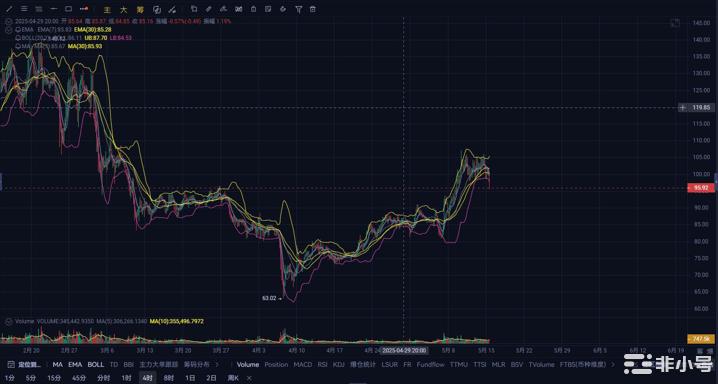Collapse the Volume panel legend toggle
This screenshot has width=718, height=384.
coord(9,321)
